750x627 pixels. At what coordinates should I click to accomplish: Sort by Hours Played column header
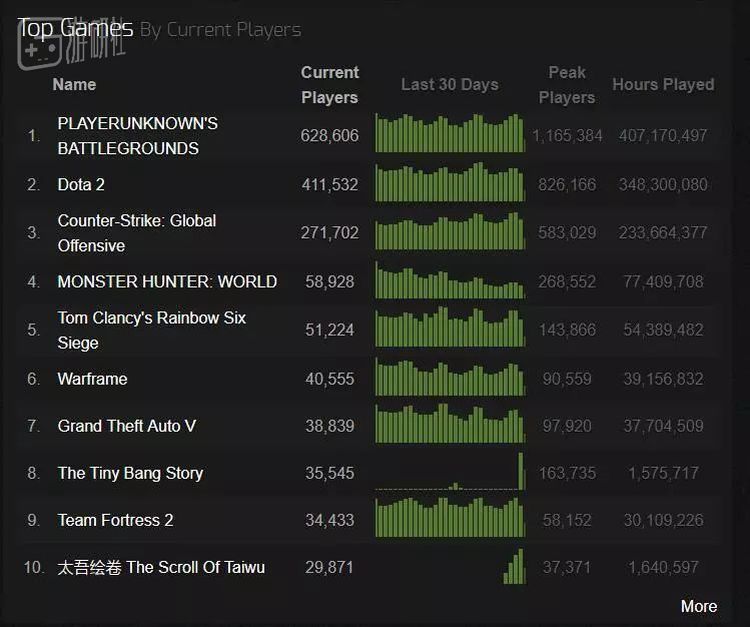[663, 85]
